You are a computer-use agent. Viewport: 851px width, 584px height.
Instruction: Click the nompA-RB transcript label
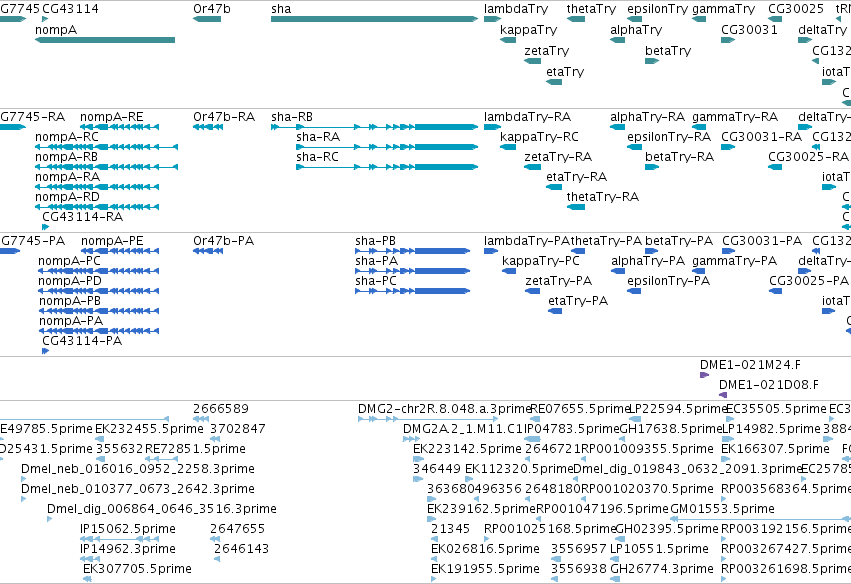(66, 157)
